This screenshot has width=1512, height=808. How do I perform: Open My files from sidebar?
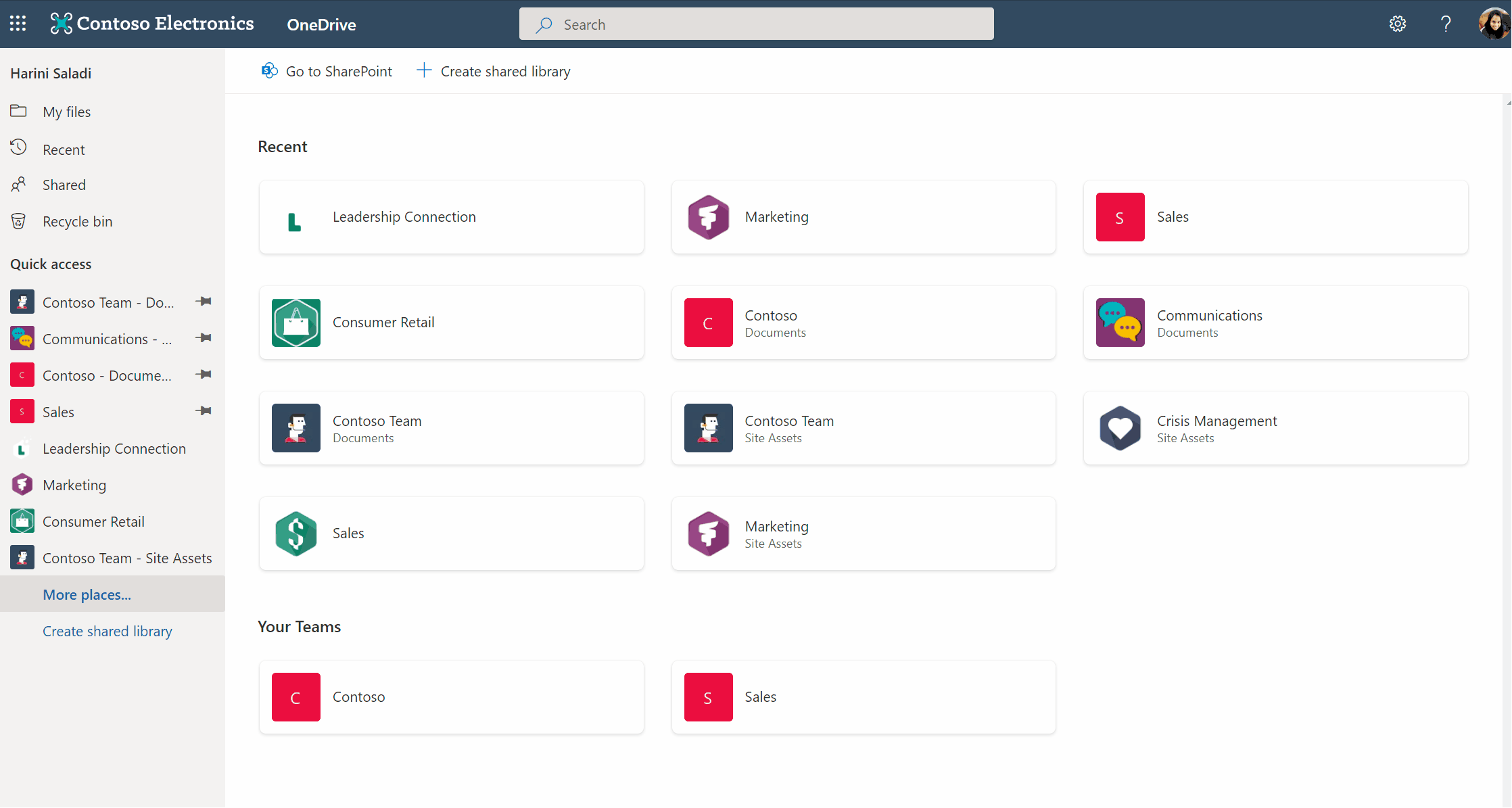pos(66,112)
